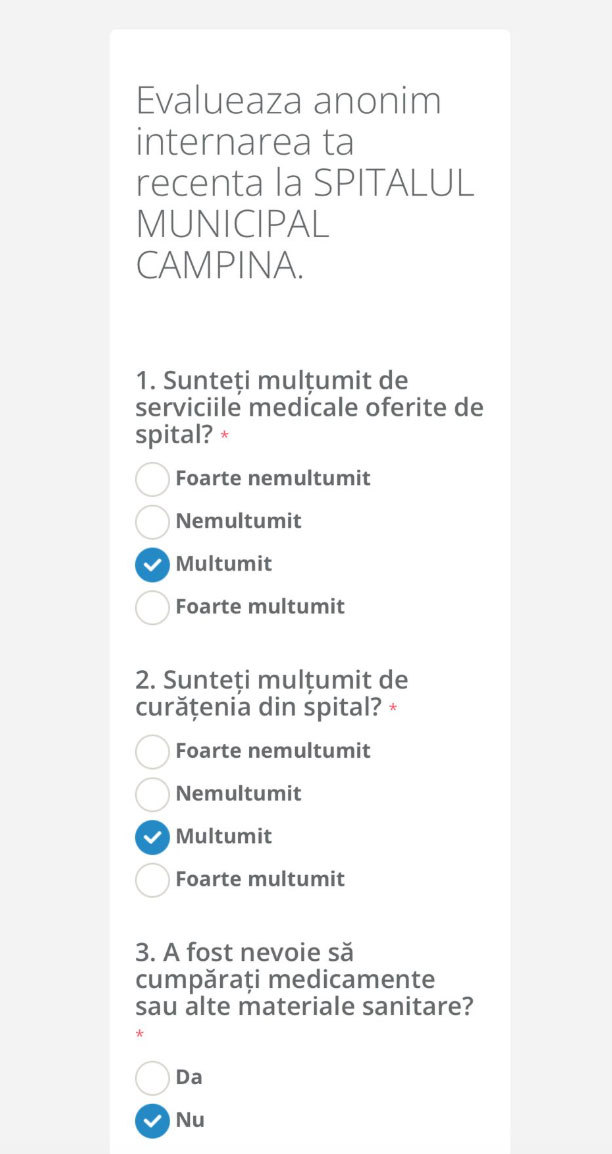Select Foarte nemultumit radio for medical services question
The height and width of the screenshot is (1154, 612).
point(152,479)
